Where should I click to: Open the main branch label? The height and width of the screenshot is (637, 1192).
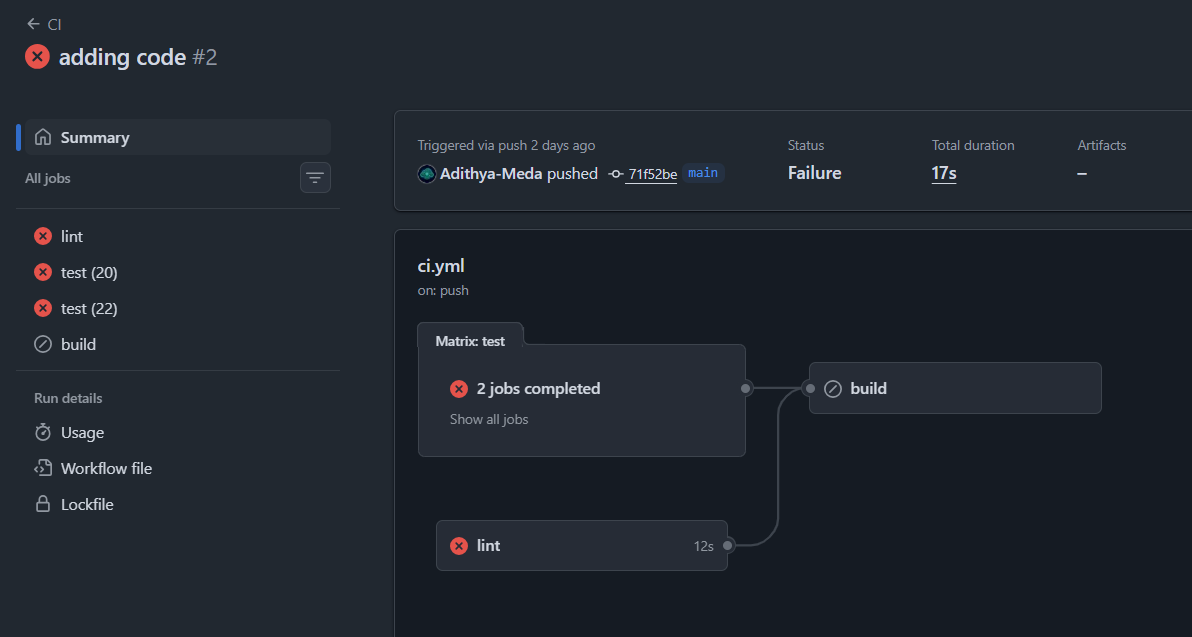[703, 173]
